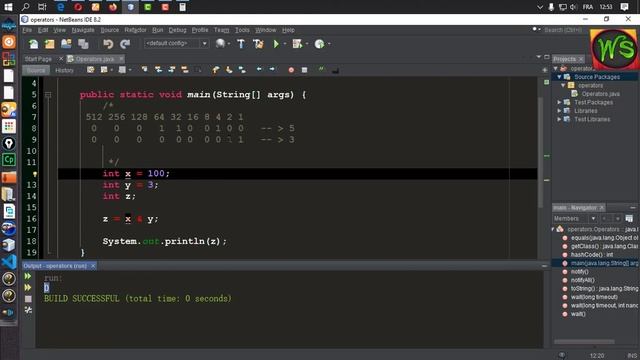Collapse the Source Packages tree node

(559, 77)
